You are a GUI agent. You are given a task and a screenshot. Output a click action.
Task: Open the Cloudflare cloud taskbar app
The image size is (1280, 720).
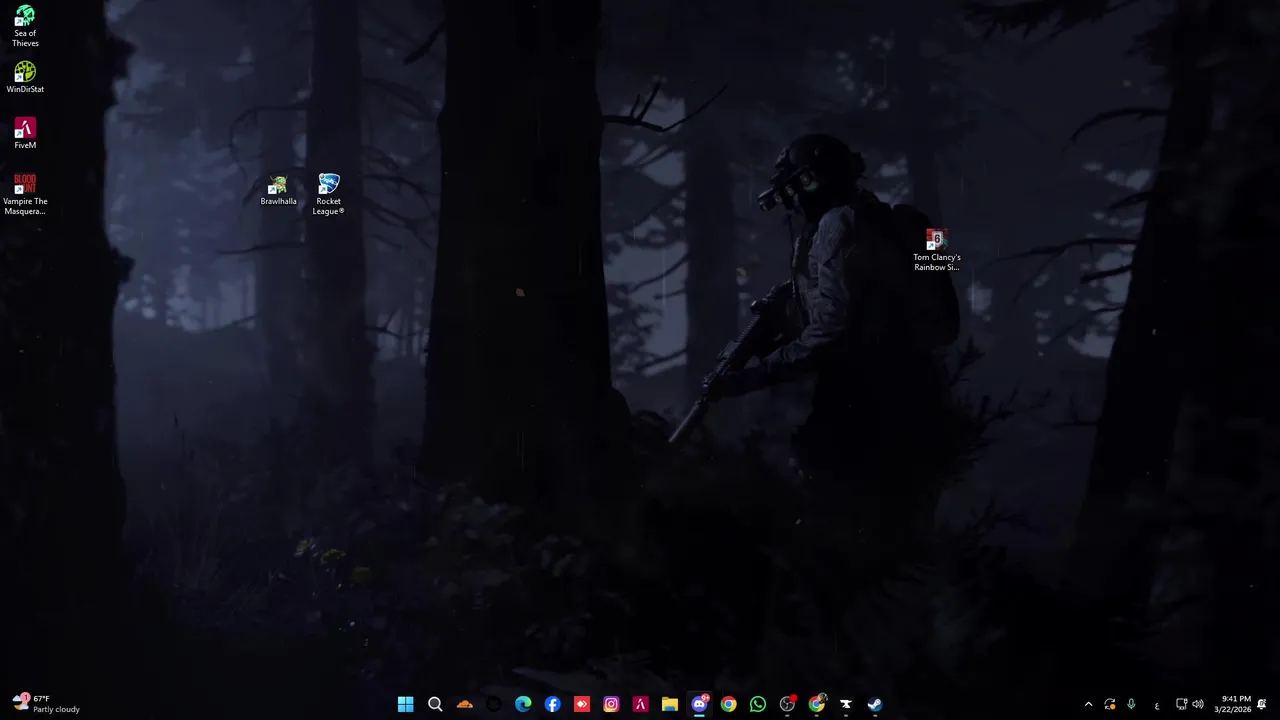coord(464,704)
